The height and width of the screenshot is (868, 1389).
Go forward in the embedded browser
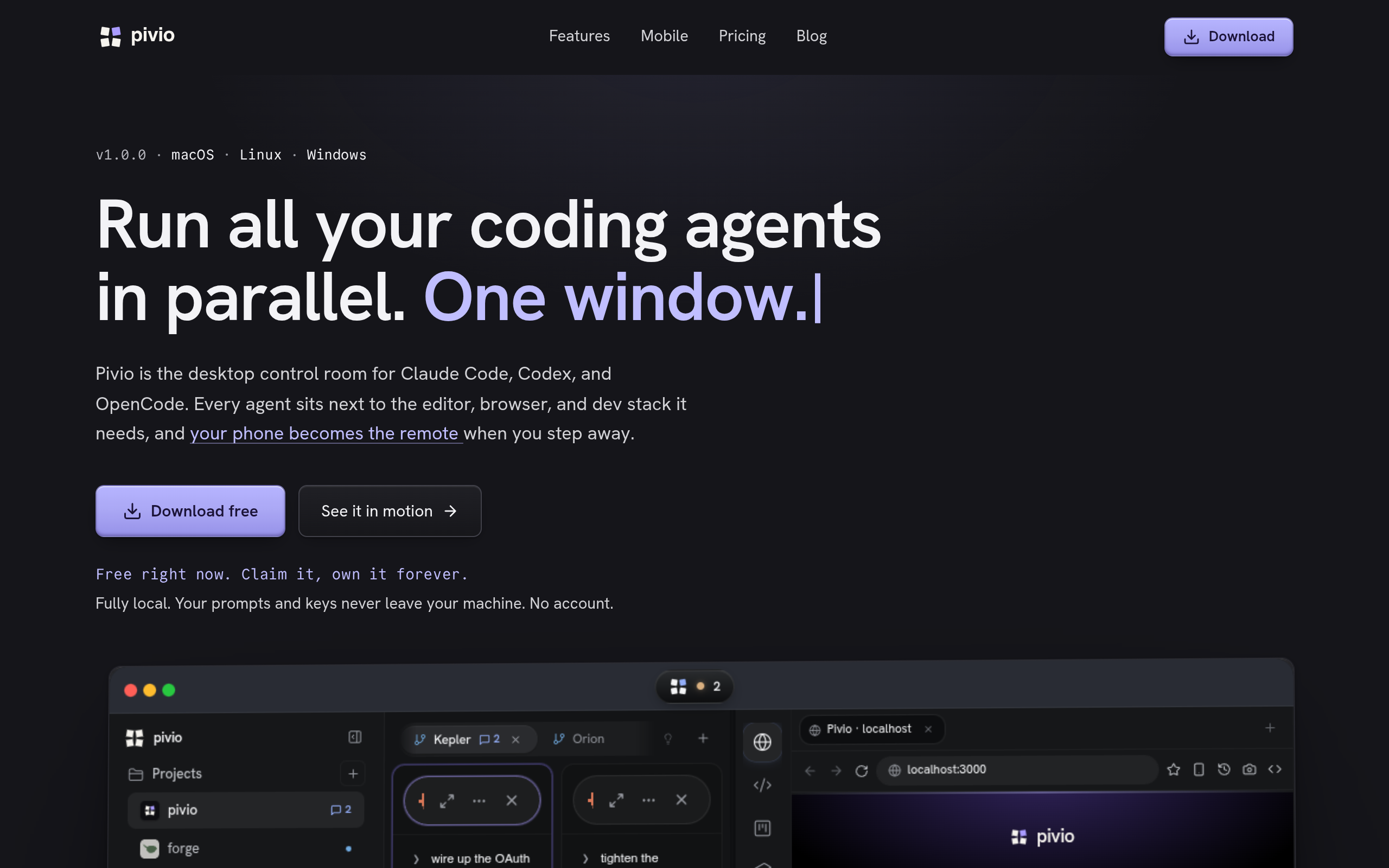click(x=836, y=770)
